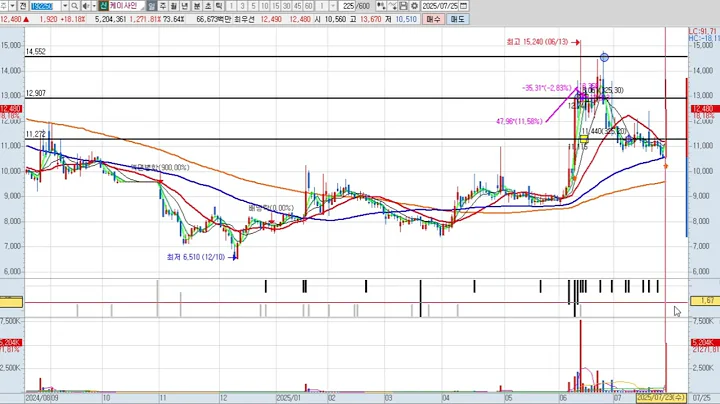Open the calendar date picker icon
The width and height of the screenshot is (720, 404).
tap(464, 6)
